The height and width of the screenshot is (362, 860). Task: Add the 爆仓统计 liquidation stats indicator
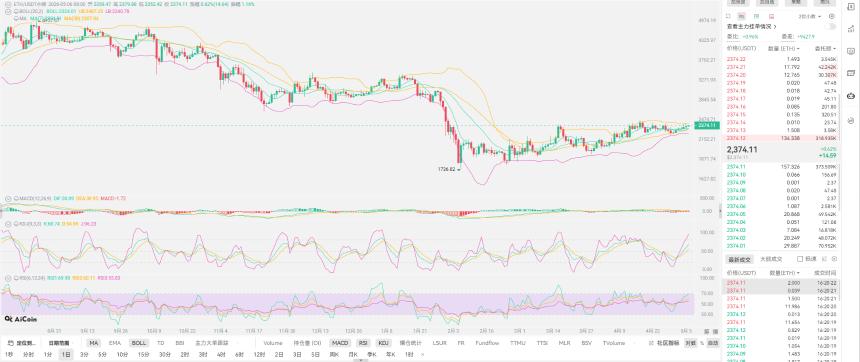(411, 343)
